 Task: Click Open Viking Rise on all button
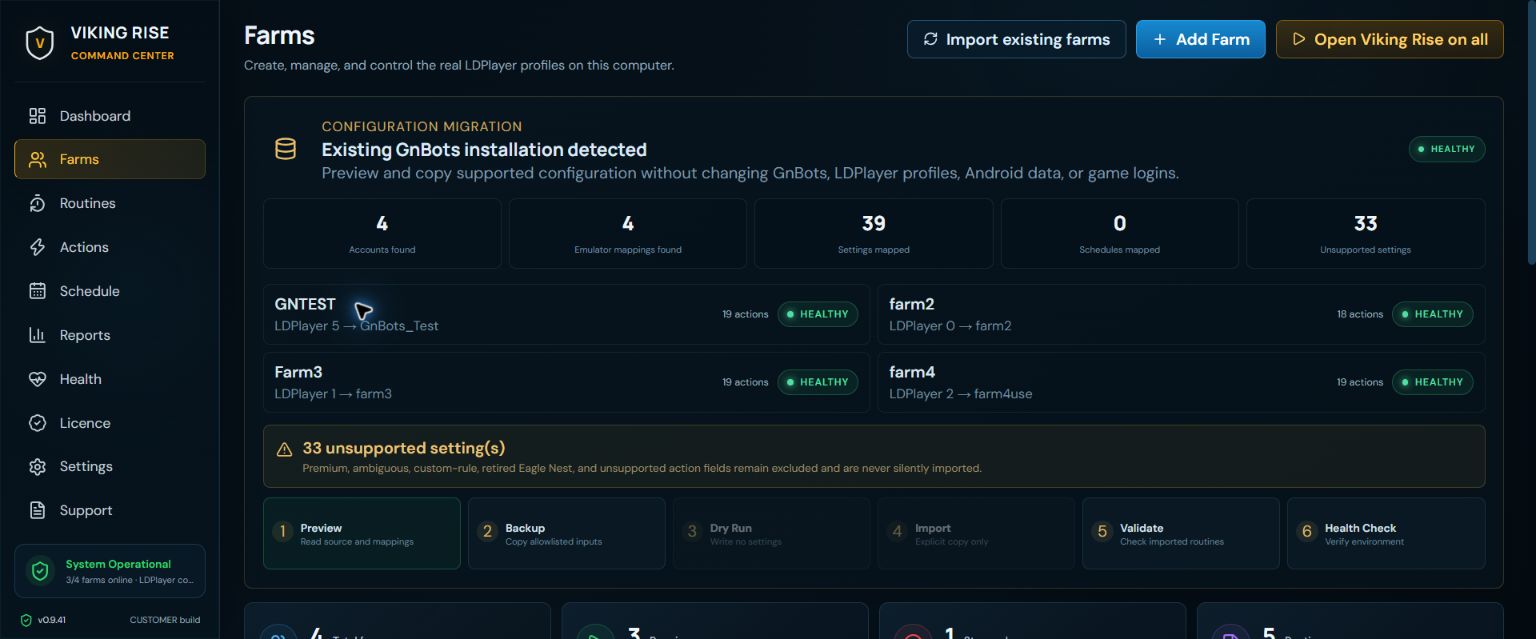pyautogui.click(x=1390, y=39)
